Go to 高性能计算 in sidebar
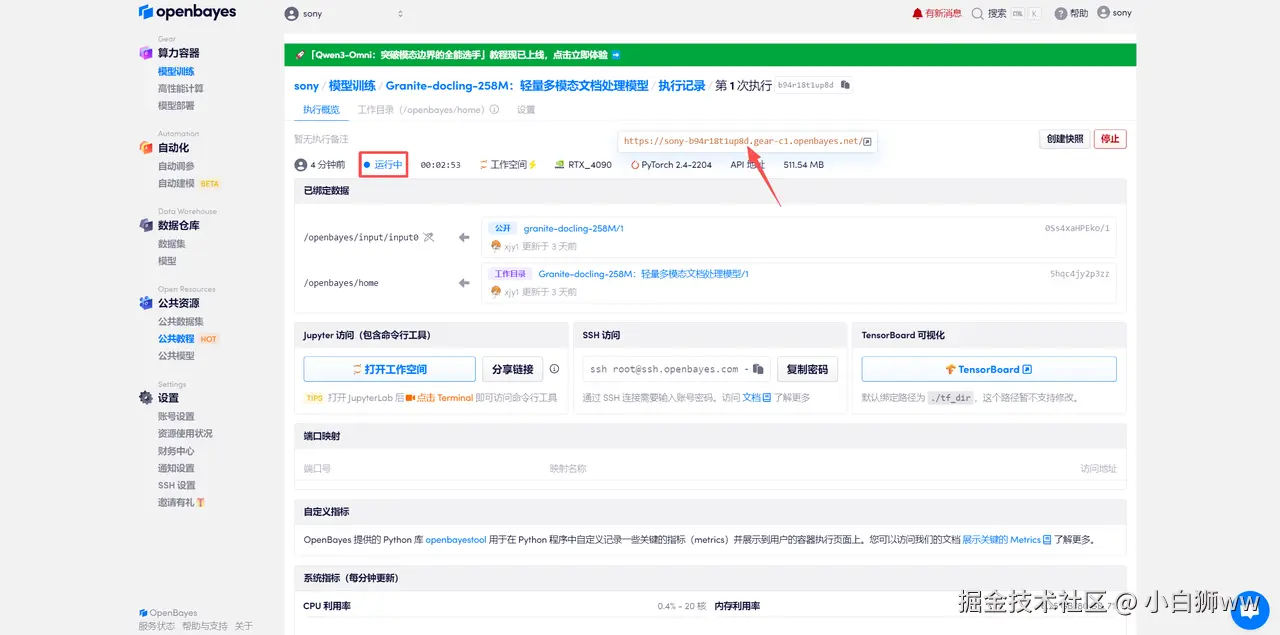 coord(181,89)
